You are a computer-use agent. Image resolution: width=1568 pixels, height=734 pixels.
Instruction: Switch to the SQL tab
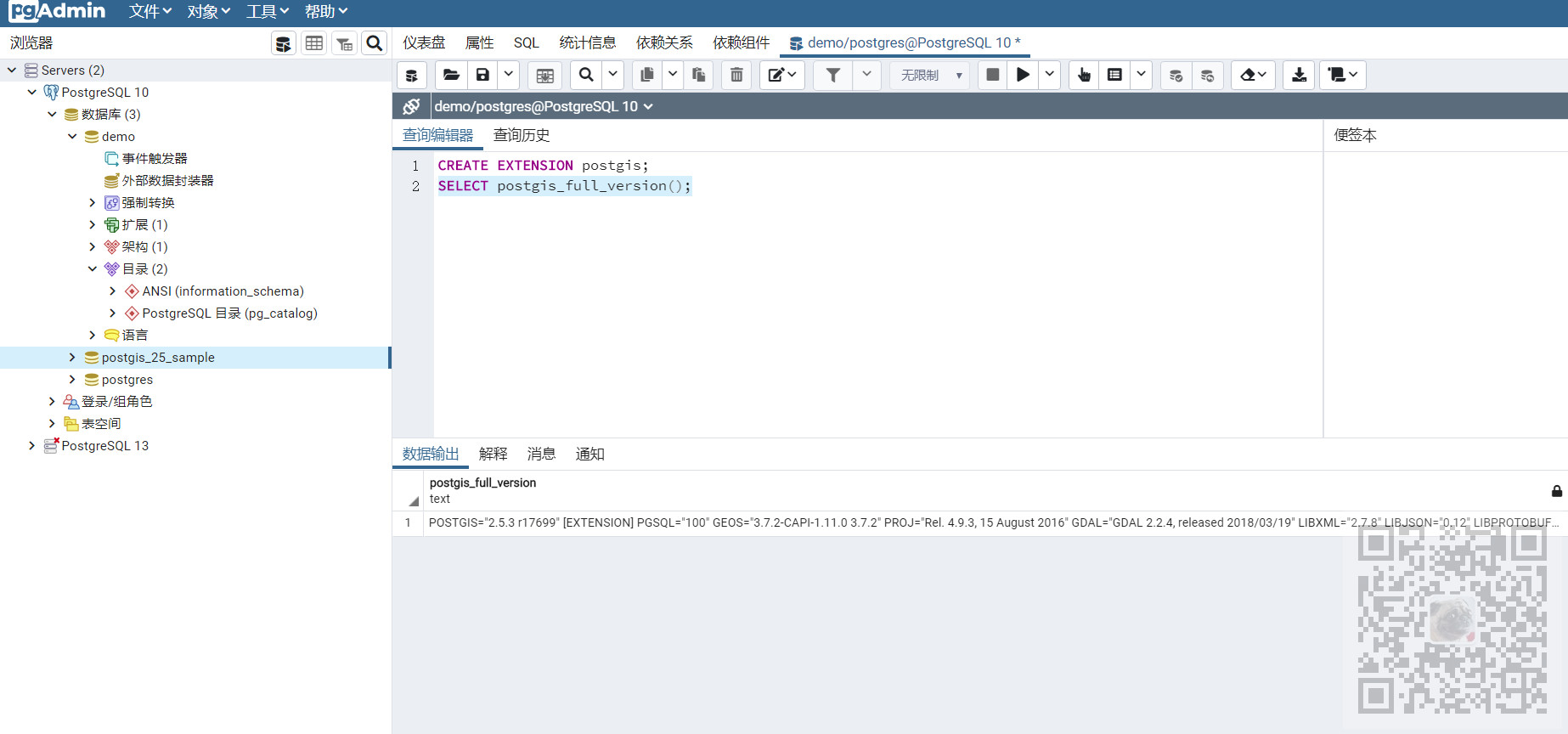tap(527, 42)
